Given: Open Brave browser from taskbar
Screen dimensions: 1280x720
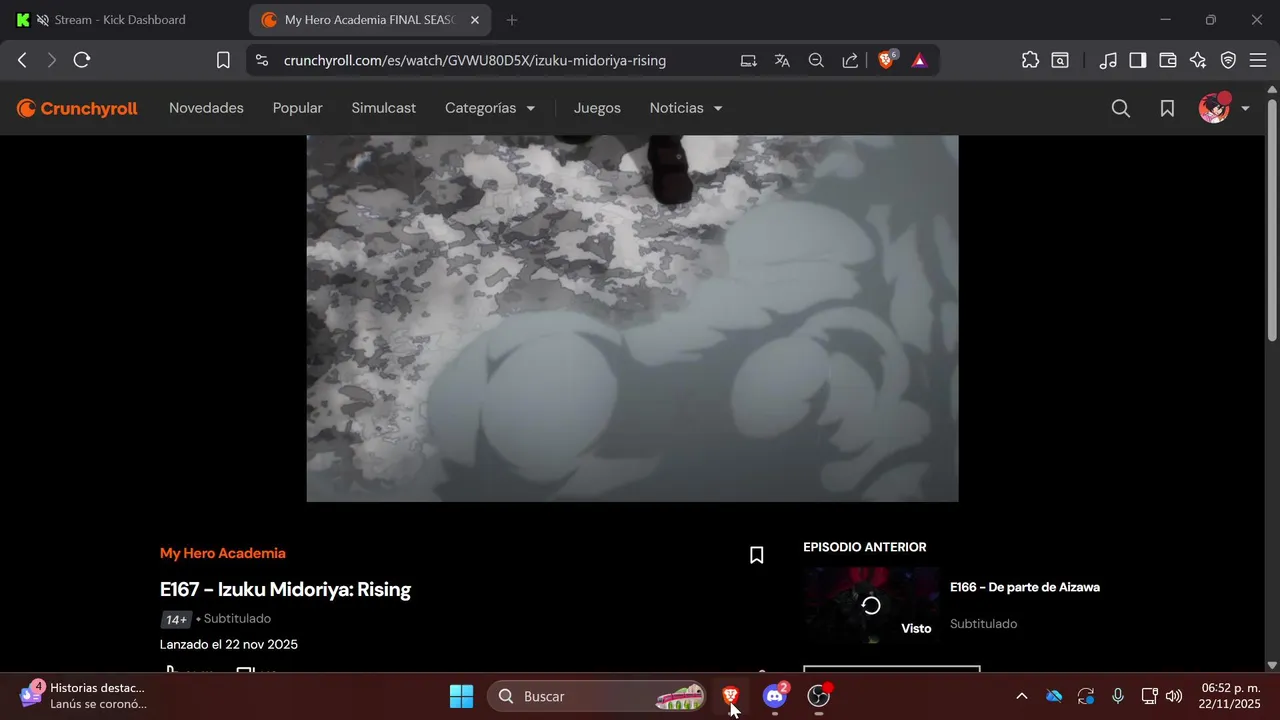Looking at the screenshot, I should 731,696.
